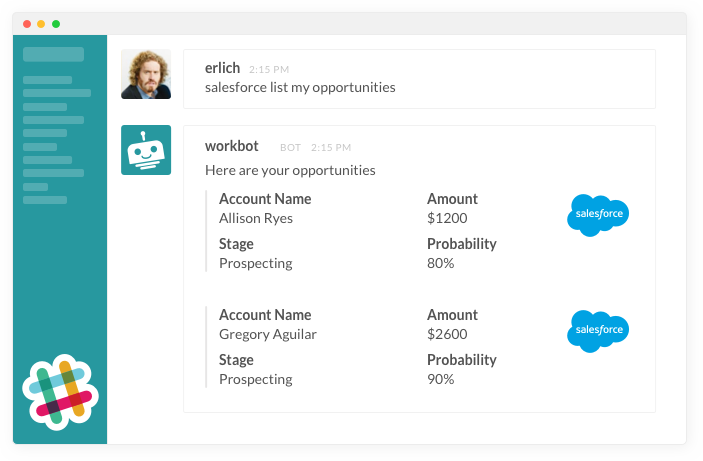Open the erlich username link
Image resolution: width=703 pixels, height=461 pixels.
coord(222,68)
